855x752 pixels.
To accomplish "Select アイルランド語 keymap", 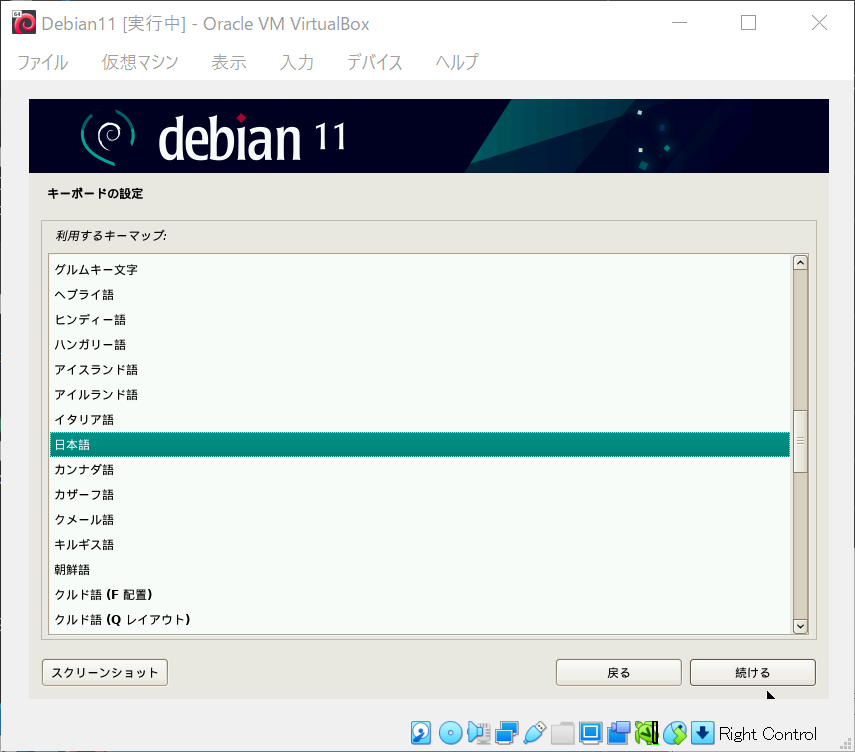I will [x=420, y=395].
